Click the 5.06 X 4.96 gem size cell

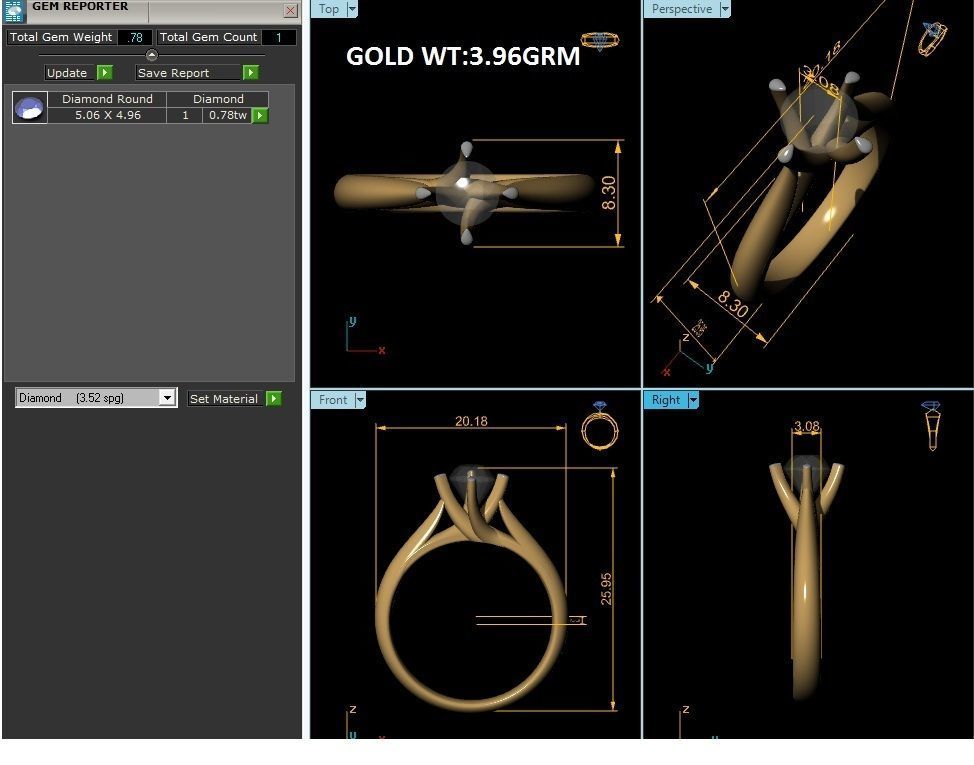(107, 115)
